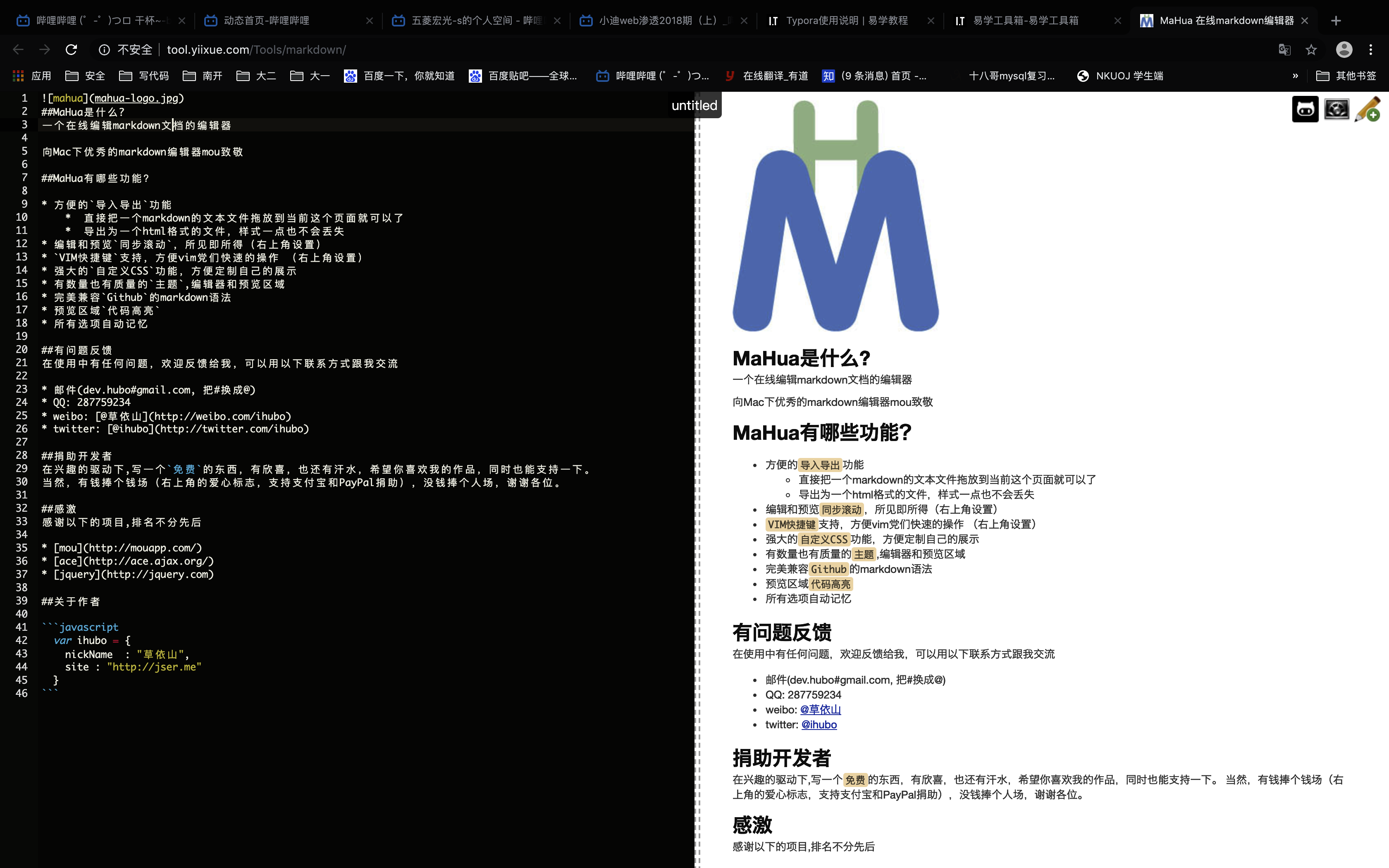1389x868 pixels.
Task: Expand the 南开 bookmarks folder
Action: click(x=202, y=76)
